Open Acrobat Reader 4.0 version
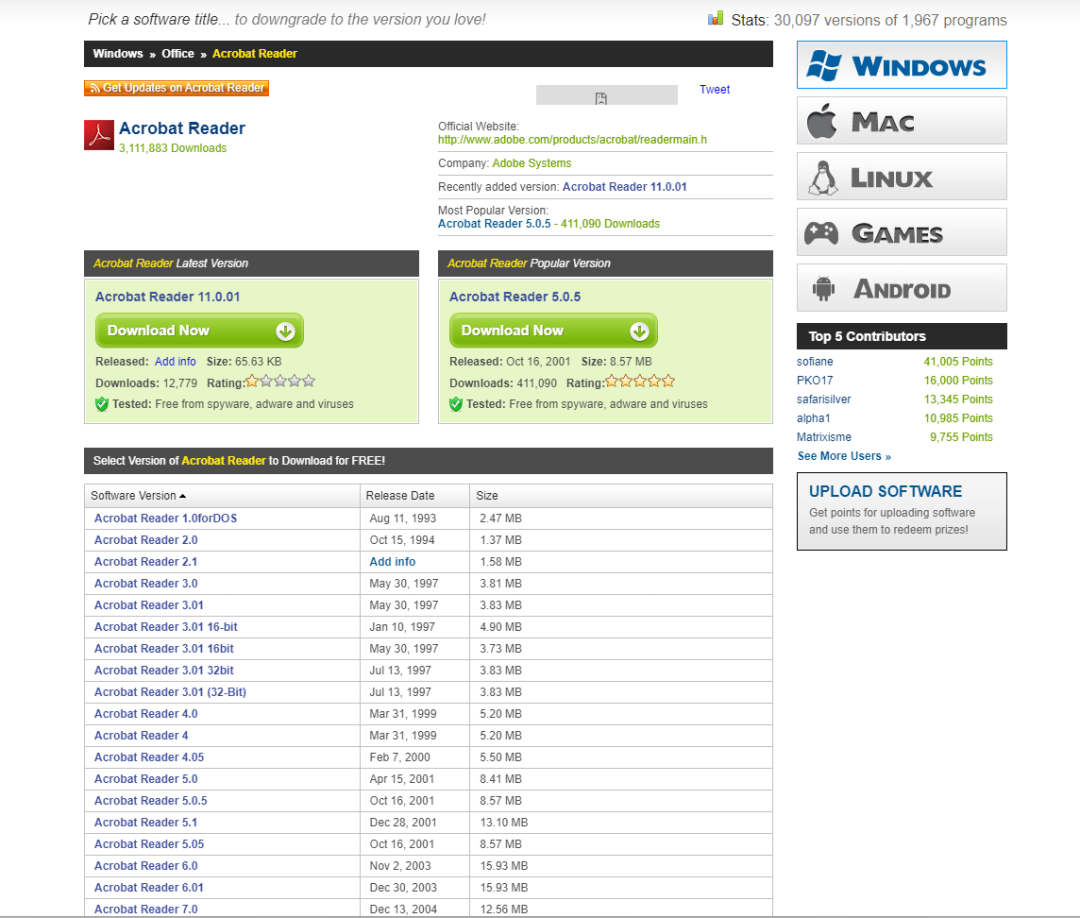The width and height of the screenshot is (1080, 918). click(x=146, y=714)
